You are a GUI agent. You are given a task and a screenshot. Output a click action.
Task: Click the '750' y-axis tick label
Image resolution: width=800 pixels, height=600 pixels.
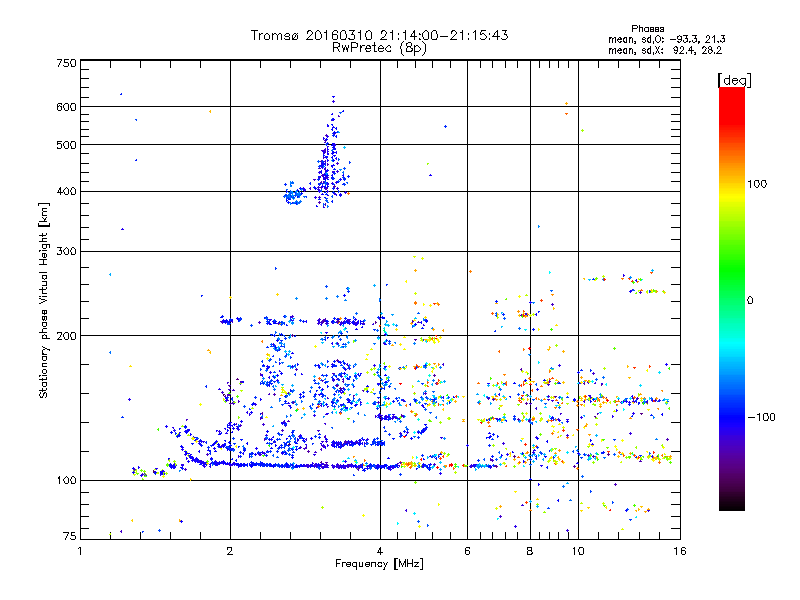pyautogui.click(x=66, y=63)
